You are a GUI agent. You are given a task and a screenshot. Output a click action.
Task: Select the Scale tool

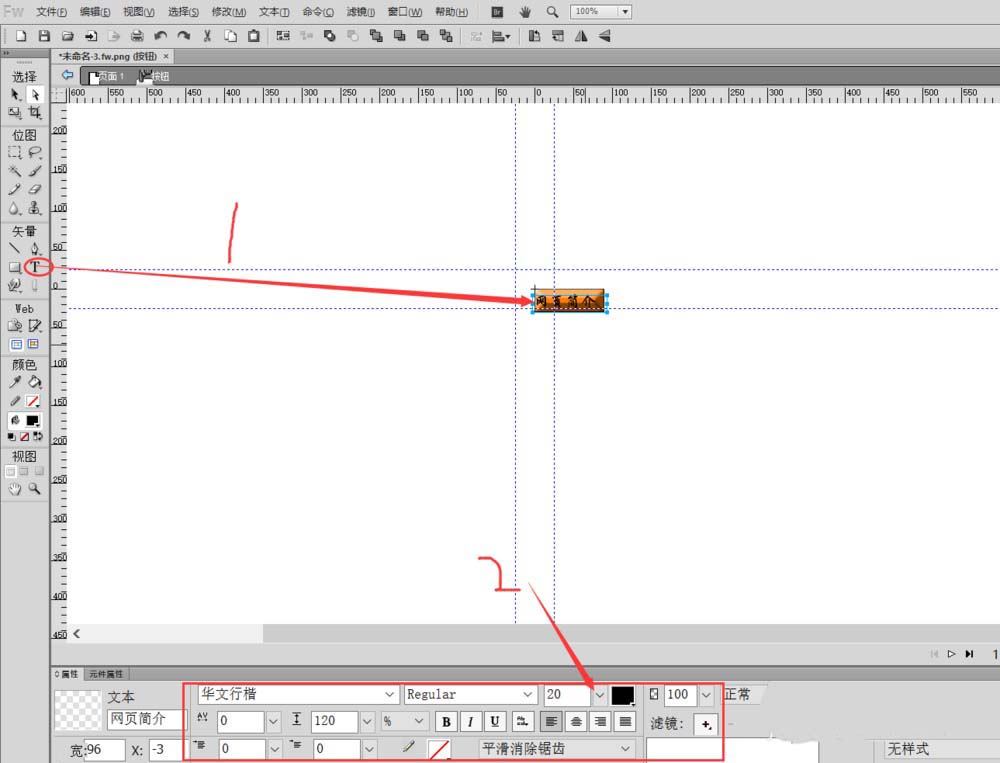click(15, 113)
